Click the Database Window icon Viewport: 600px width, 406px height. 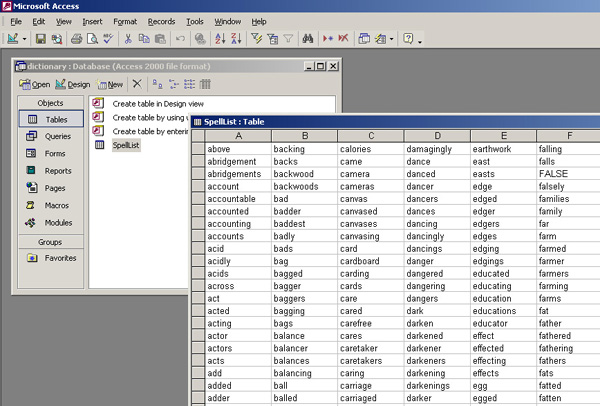click(x=364, y=39)
